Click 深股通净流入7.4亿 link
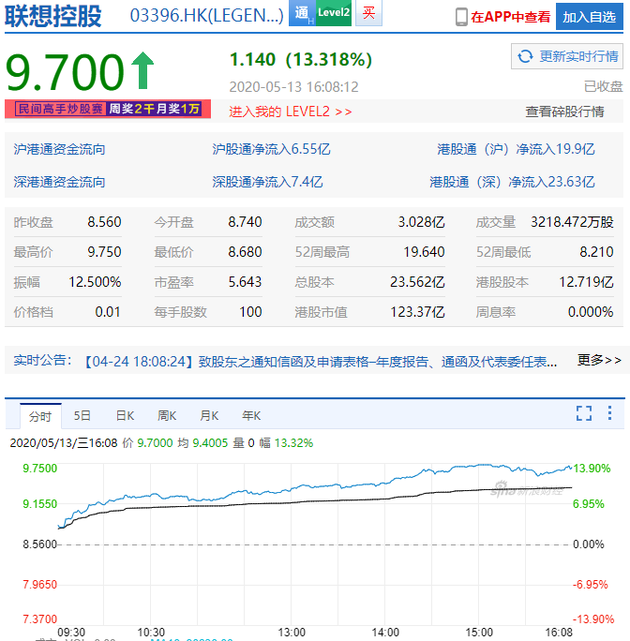The height and width of the screenshot is (641, 630). pyautogui.click(x=267, y=182)
